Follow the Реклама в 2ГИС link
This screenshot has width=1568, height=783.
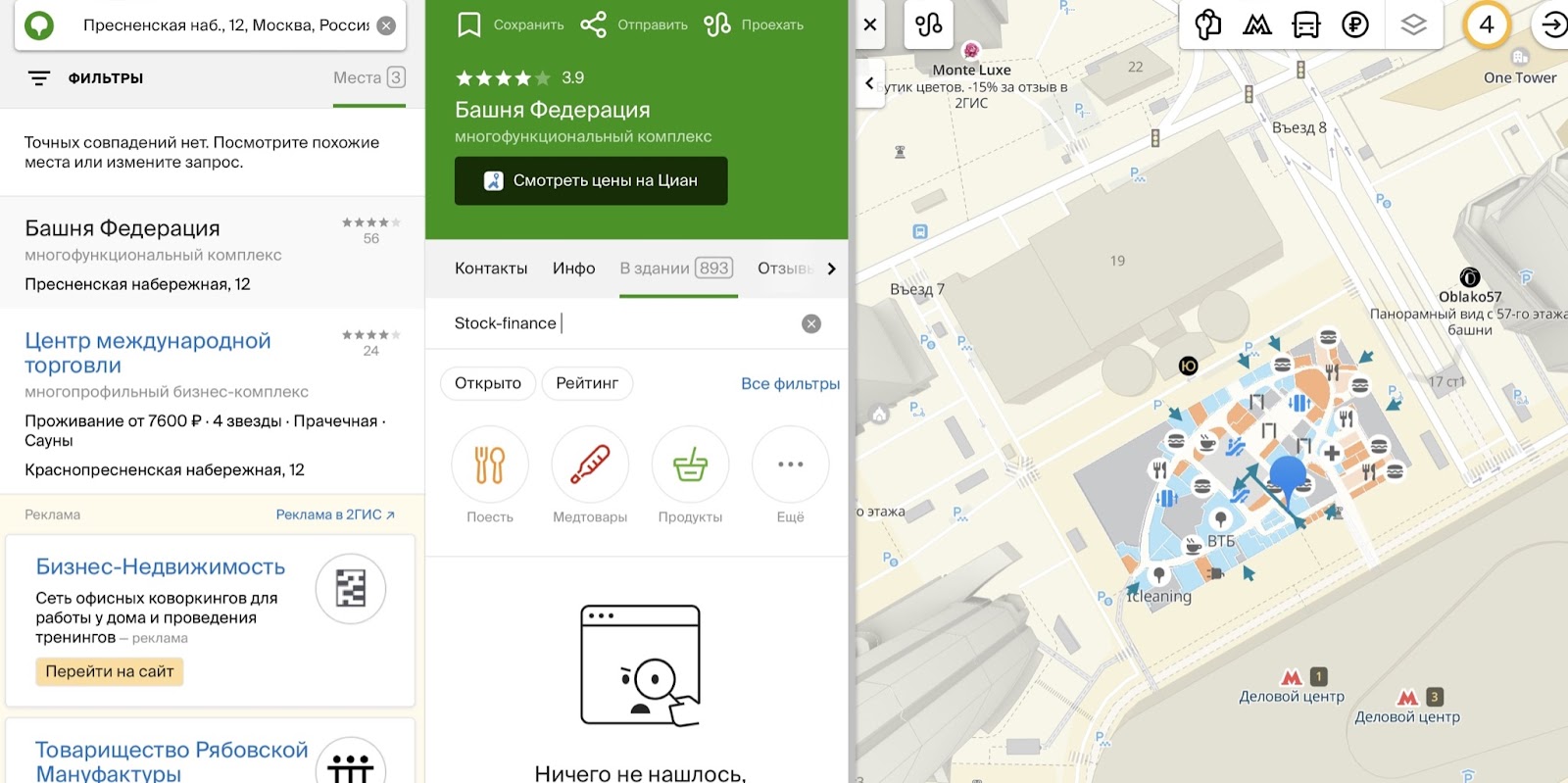pyautogui.click(x=335, y=514)
